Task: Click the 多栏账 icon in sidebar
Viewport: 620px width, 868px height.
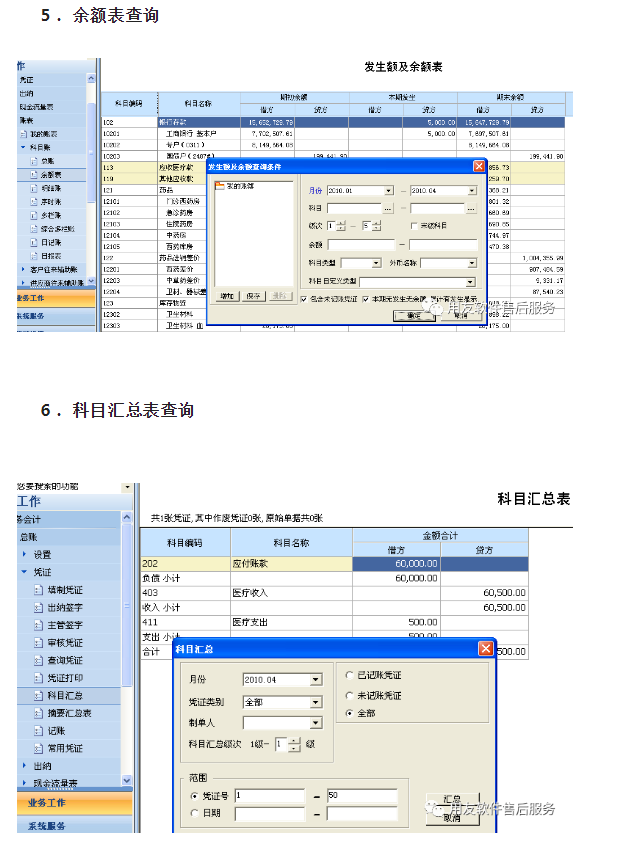Action: coord(34,215)
